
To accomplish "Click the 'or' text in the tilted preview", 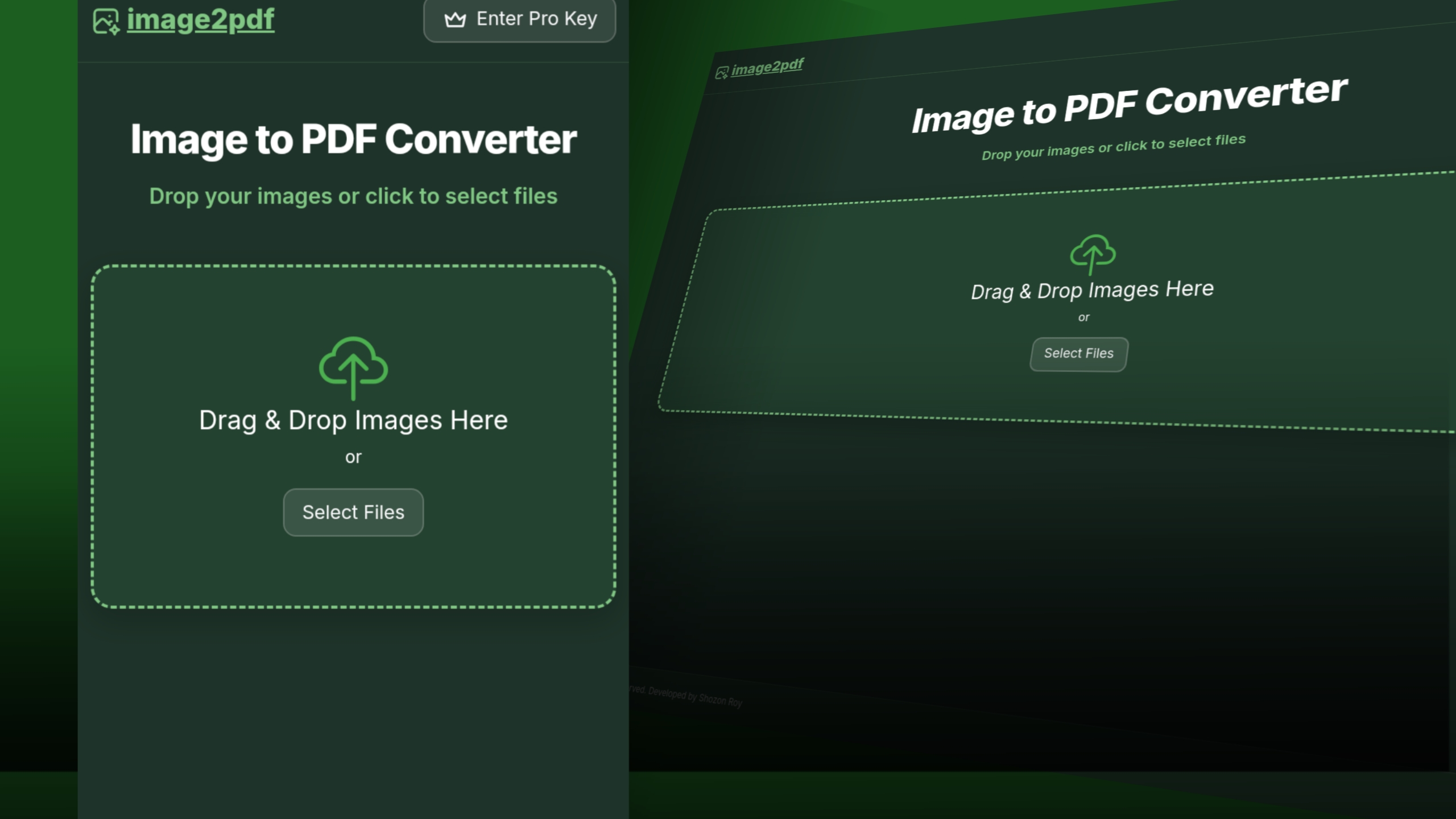I will coord(1084,317).
